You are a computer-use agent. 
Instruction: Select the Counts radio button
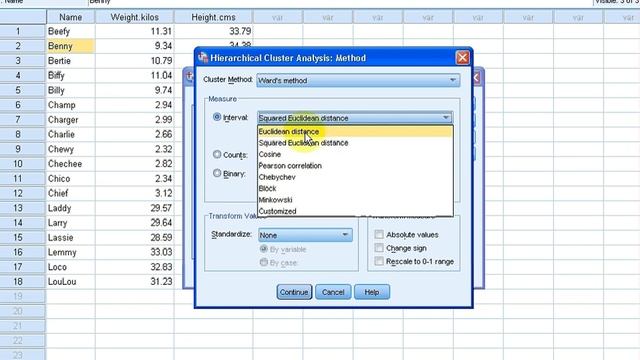[217, 154]
